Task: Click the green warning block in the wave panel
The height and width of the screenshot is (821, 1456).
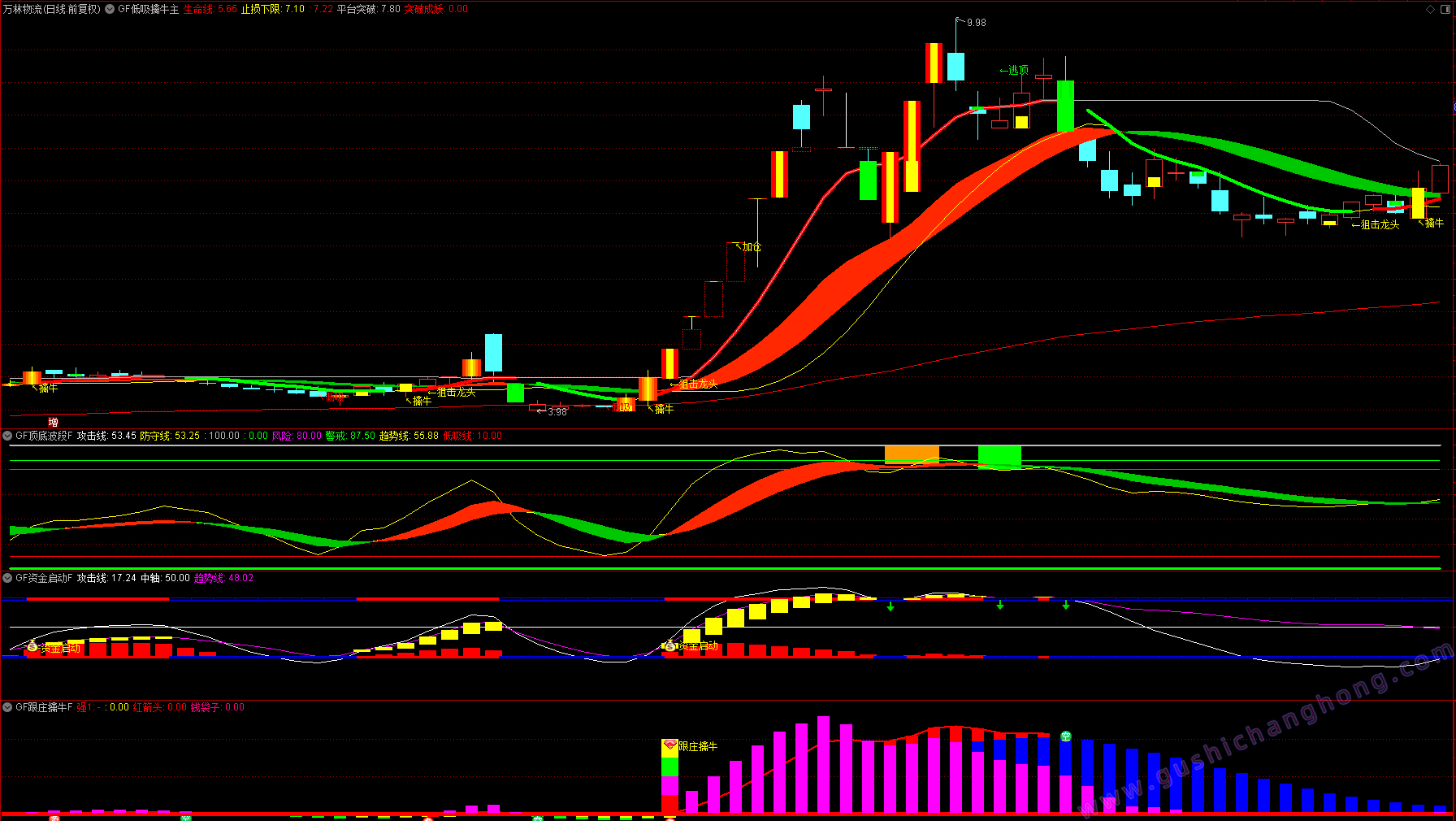Action: pyautogui.click(x=999, y=457)
